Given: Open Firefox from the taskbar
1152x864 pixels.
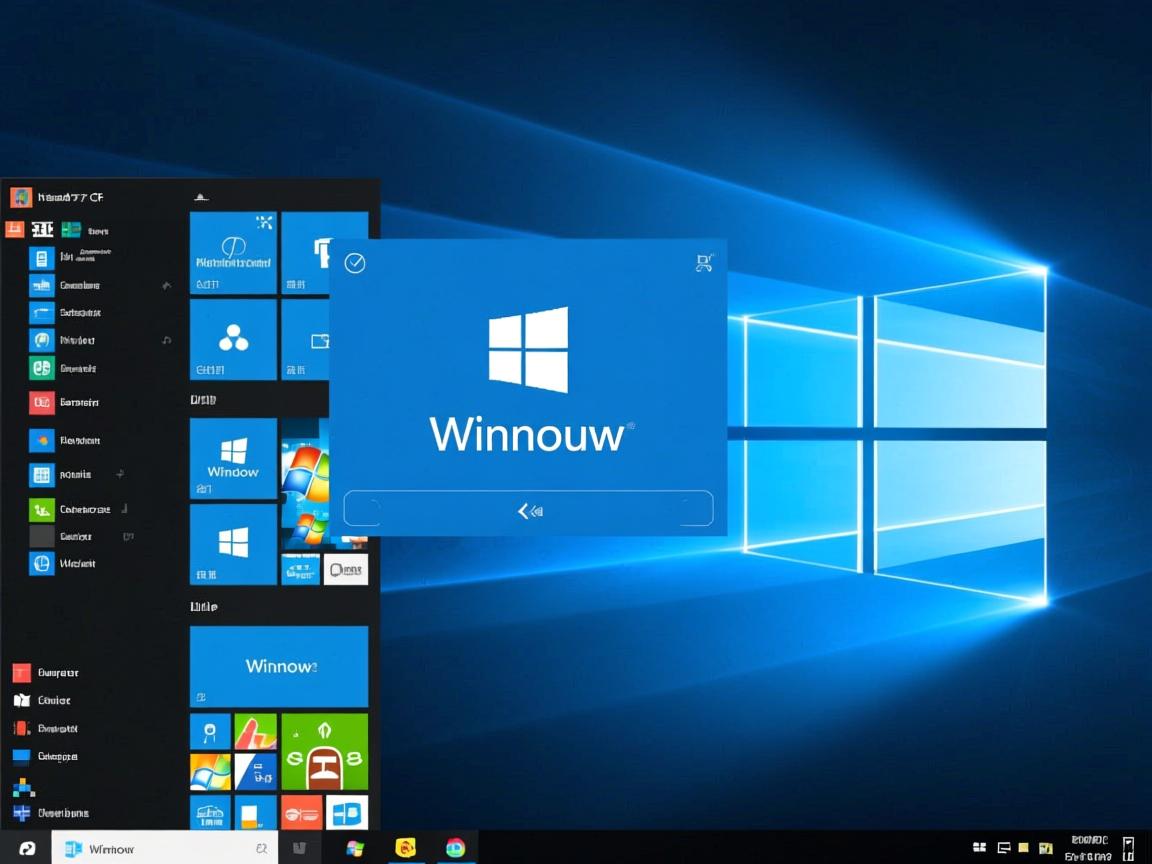Looking at the screenshot, I should (405, 846).
